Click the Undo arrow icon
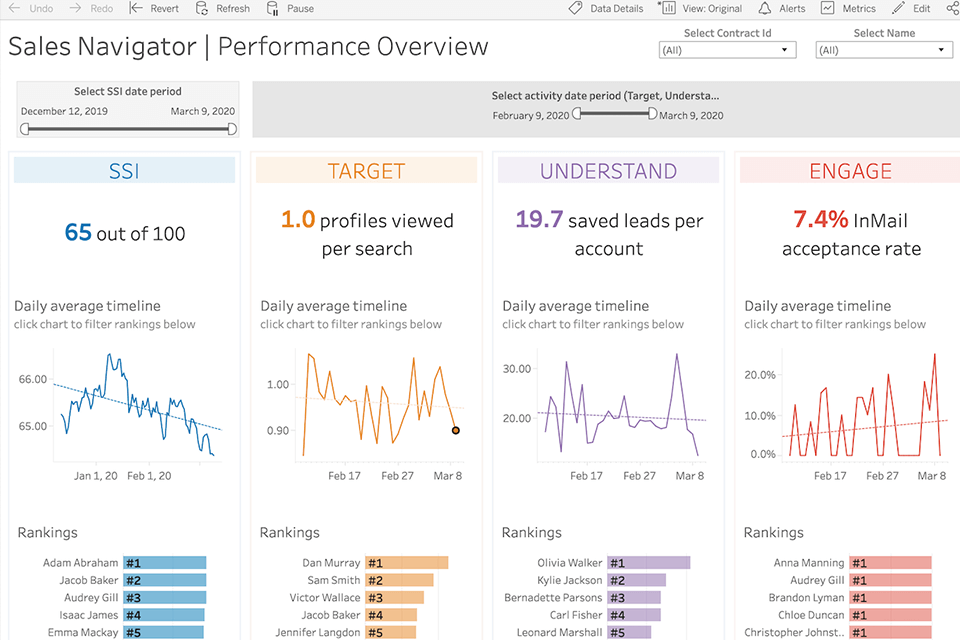960x640 pixels. pos(13,8)
